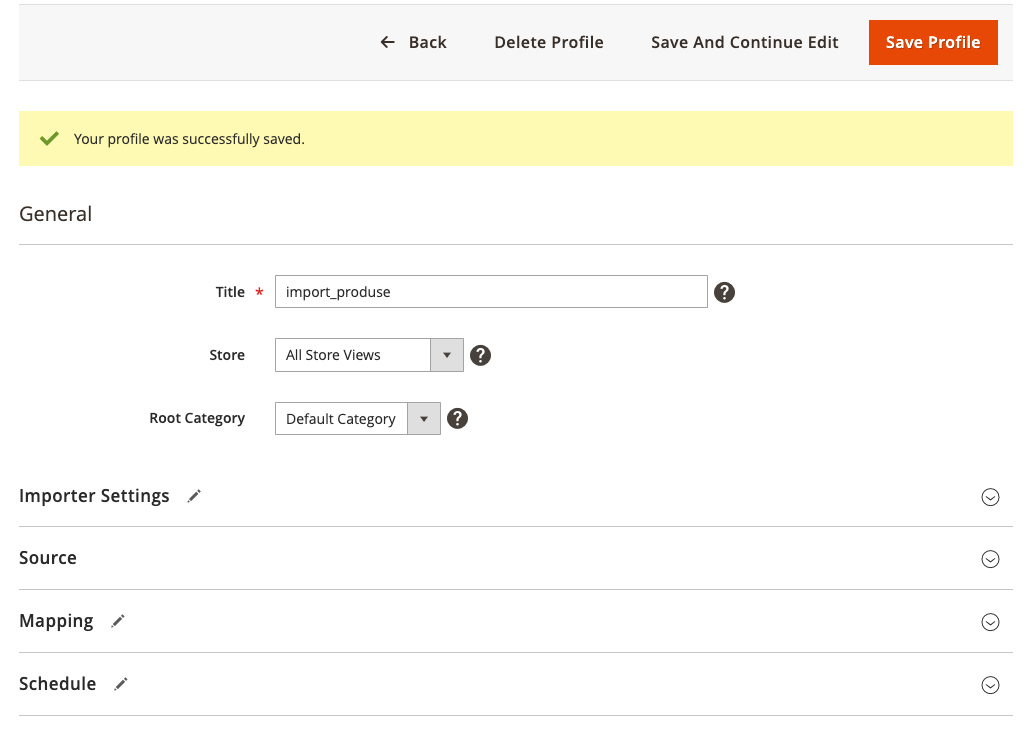Click the Back arrow icon

(x=387, y=43)
